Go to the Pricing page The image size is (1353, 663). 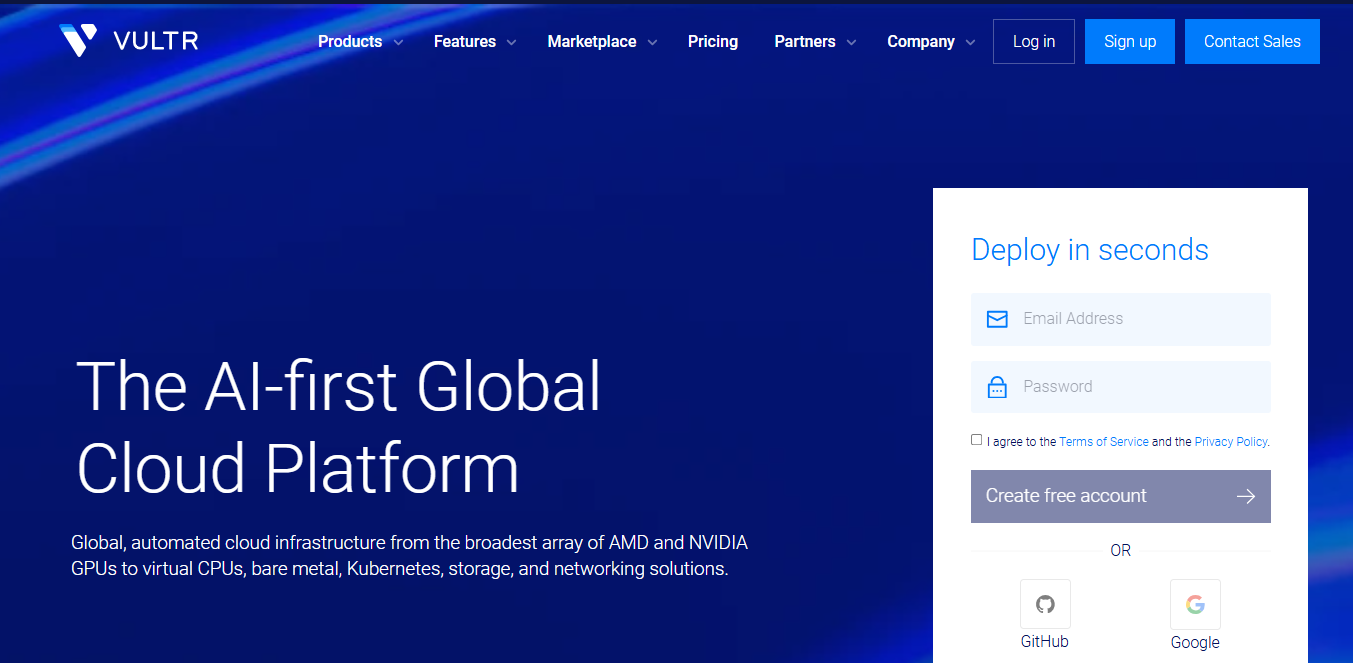[713, 42]
